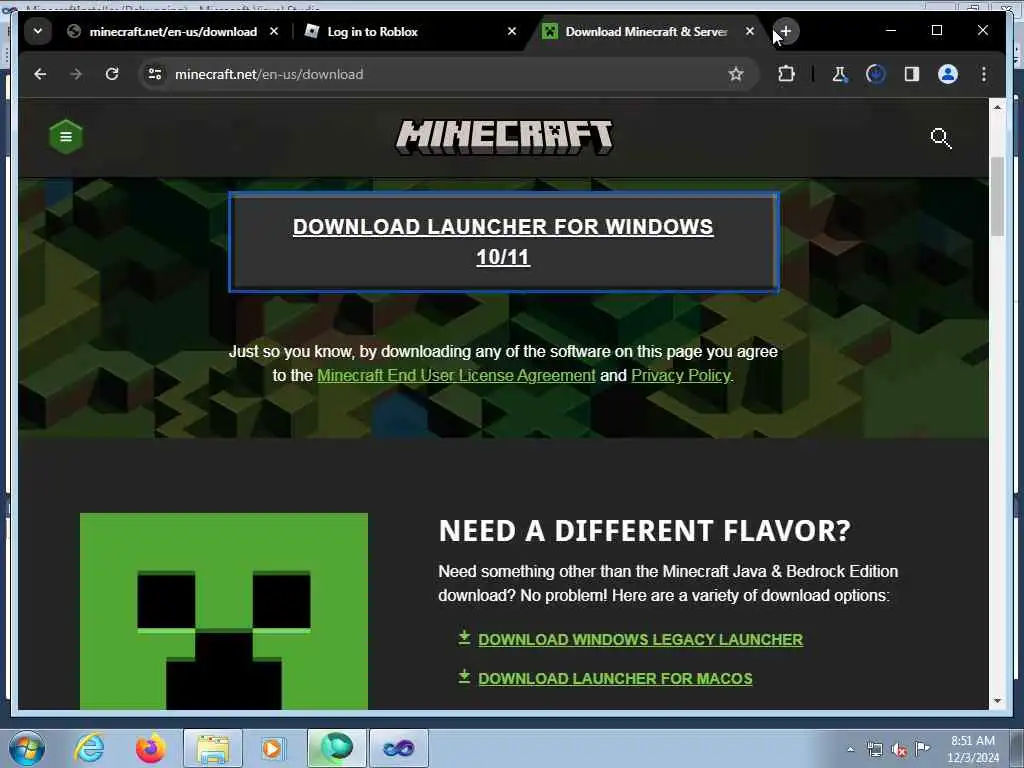The image size is (1024, 768).
Task: Click the muted volume tray icon
Action: tap(899, 749)
